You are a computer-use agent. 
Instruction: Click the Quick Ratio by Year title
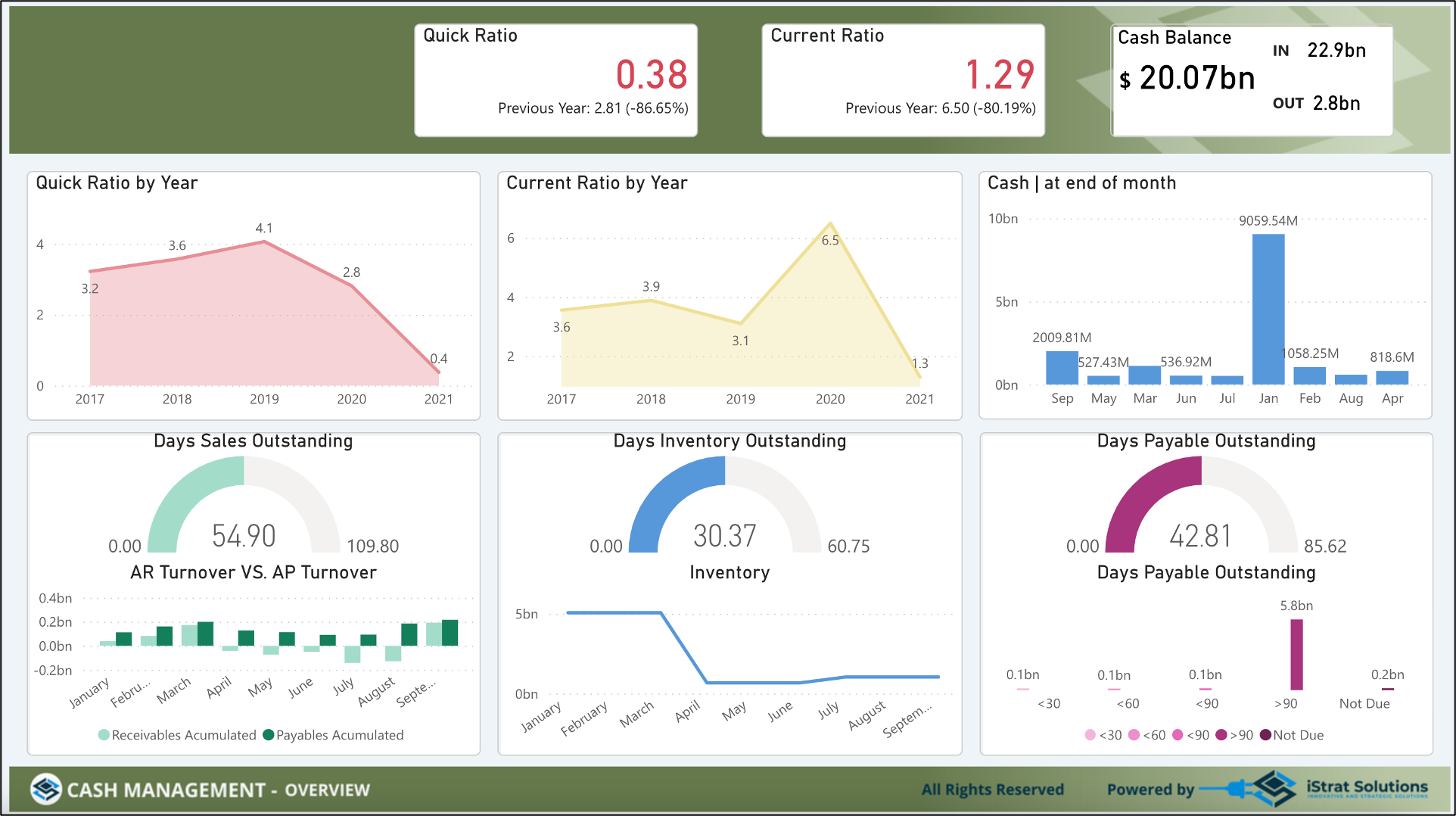tap(117, 183)
